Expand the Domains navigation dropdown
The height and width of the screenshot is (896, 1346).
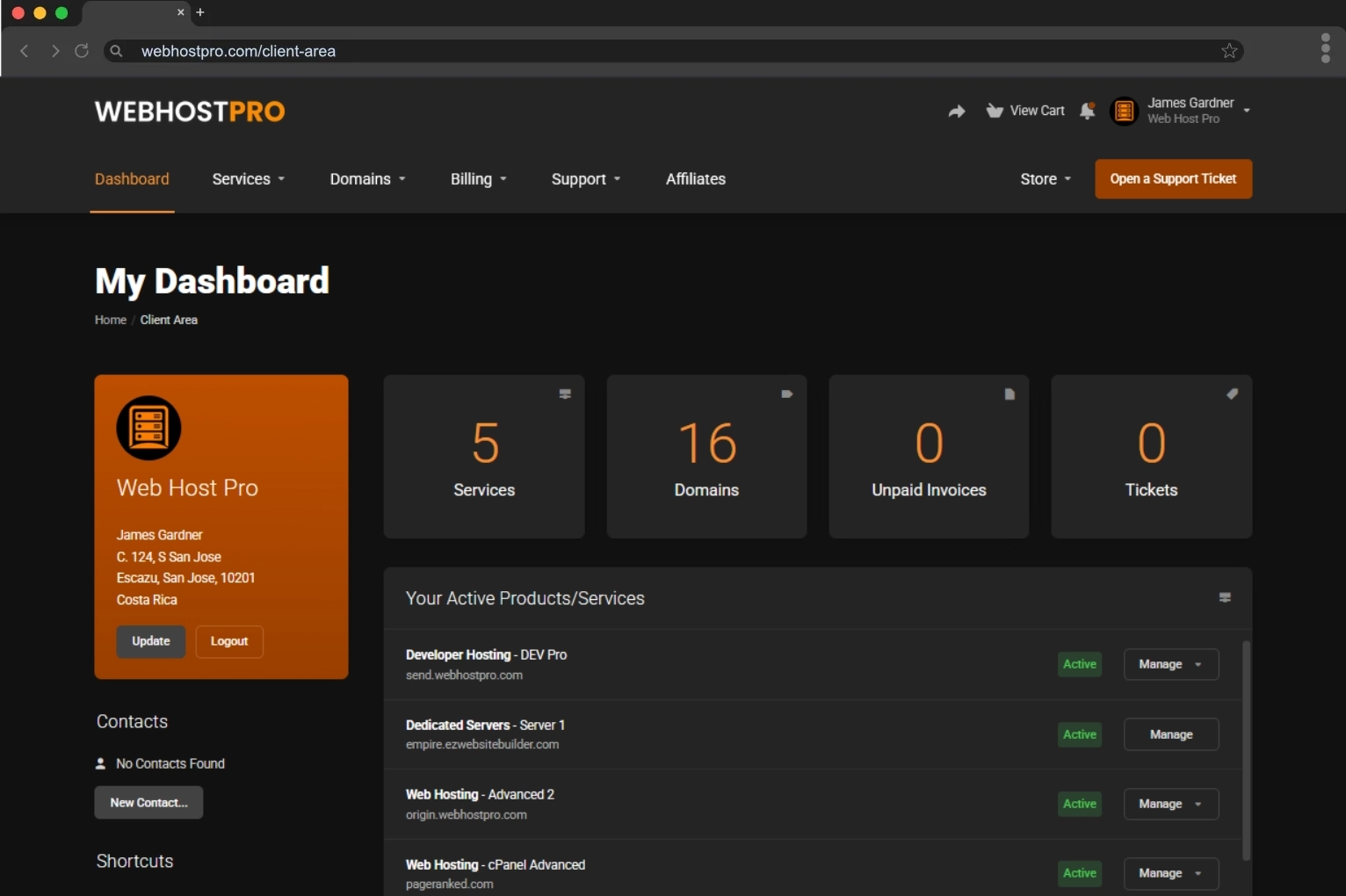point(368,179)
